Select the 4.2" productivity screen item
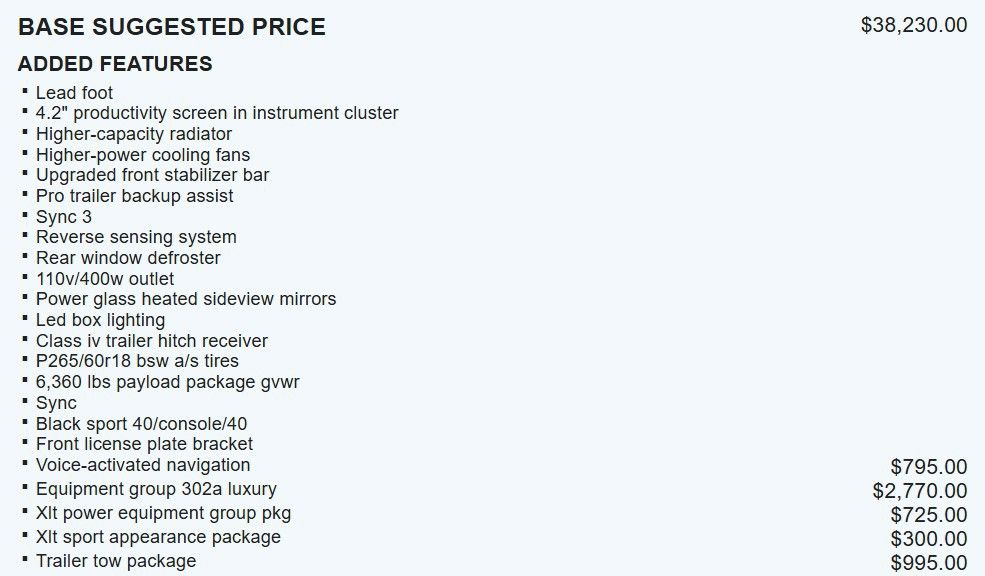 217,113
